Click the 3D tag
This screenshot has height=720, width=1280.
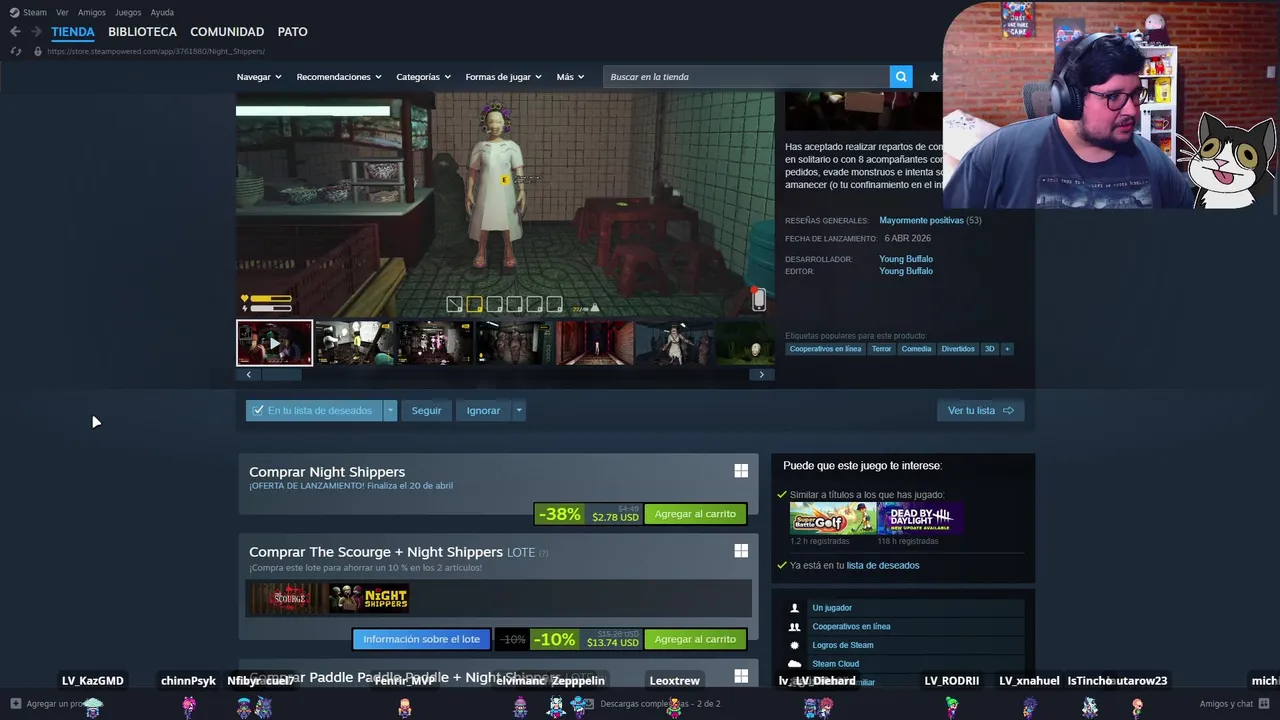coord(990,349)
